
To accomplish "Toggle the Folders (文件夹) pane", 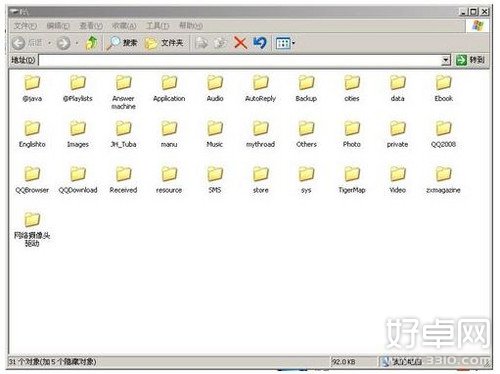I will tap(164, 43).
